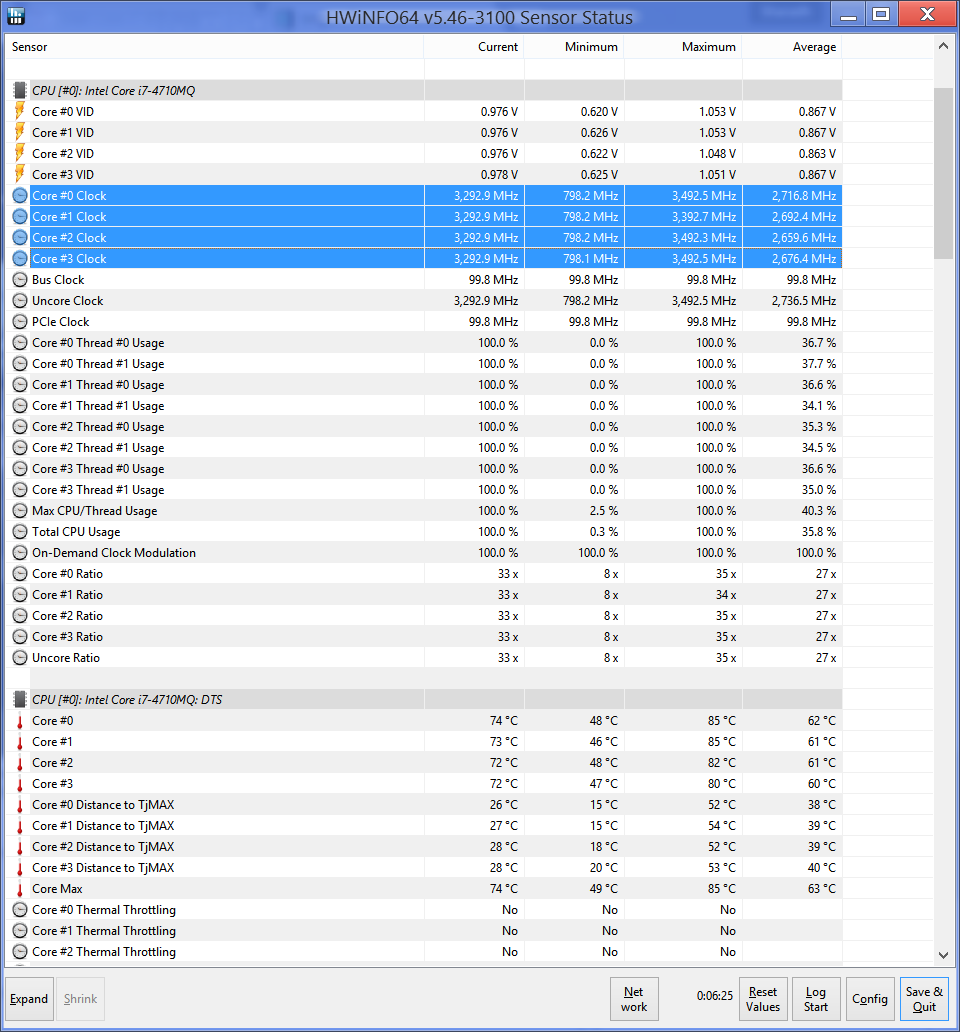
Task: Click the icon for Max CPU/Thread Usage
Action: (x=20, y=511)
